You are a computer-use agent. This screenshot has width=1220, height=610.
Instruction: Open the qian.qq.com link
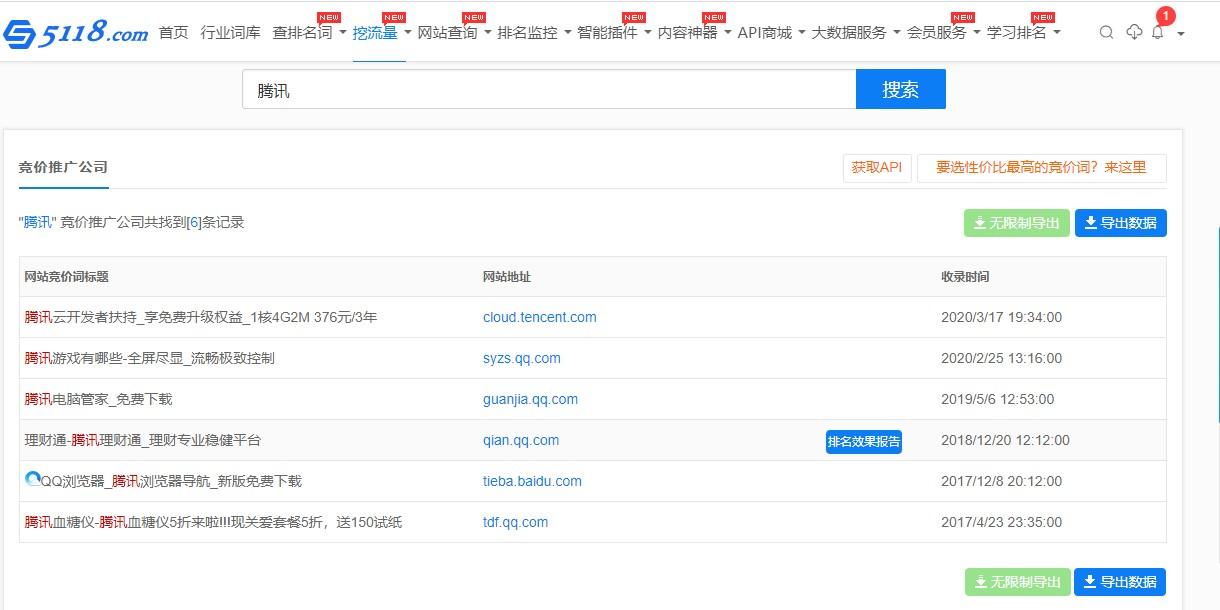(521, 440)
